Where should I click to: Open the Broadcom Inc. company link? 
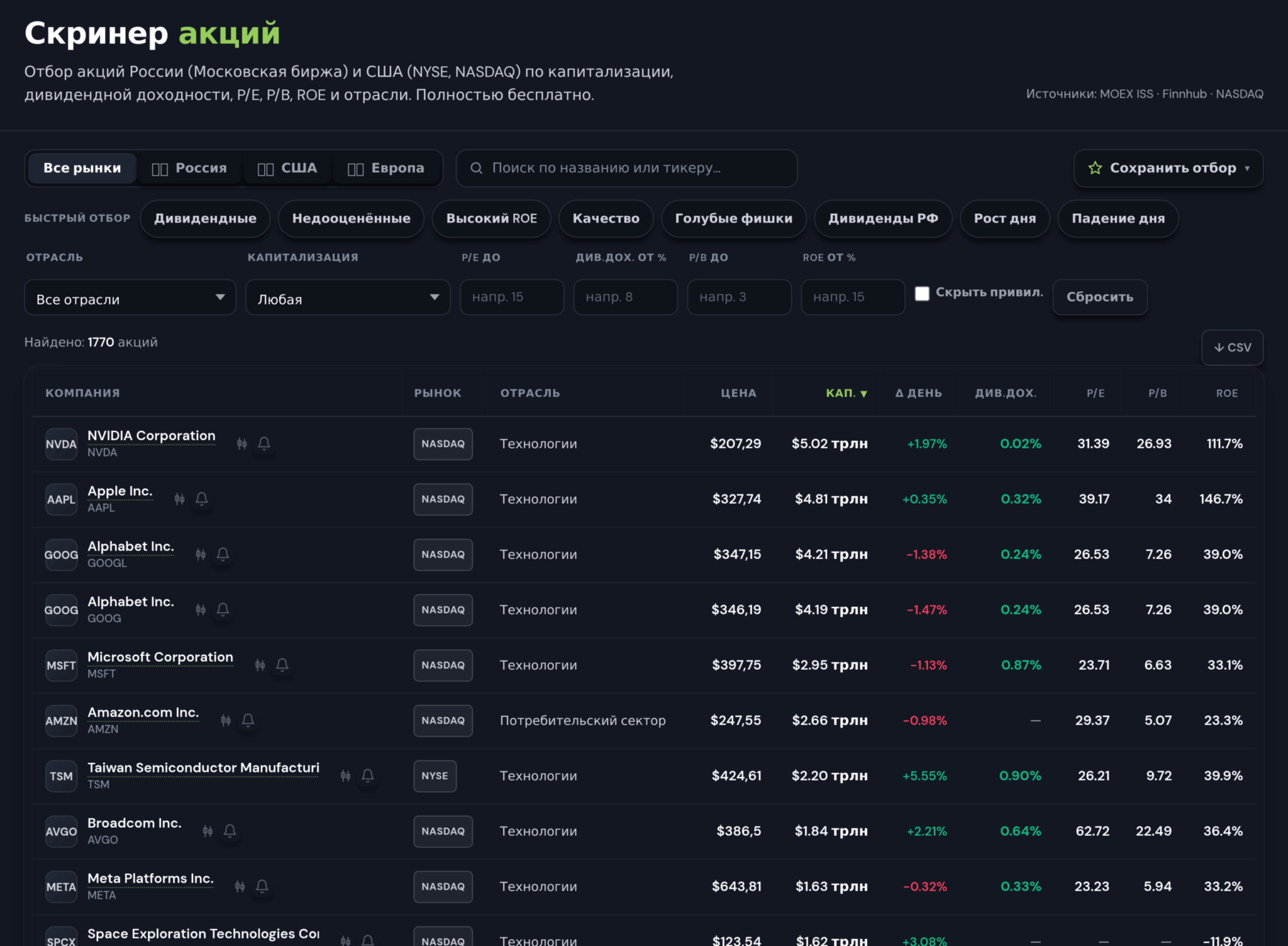point(135,823)
